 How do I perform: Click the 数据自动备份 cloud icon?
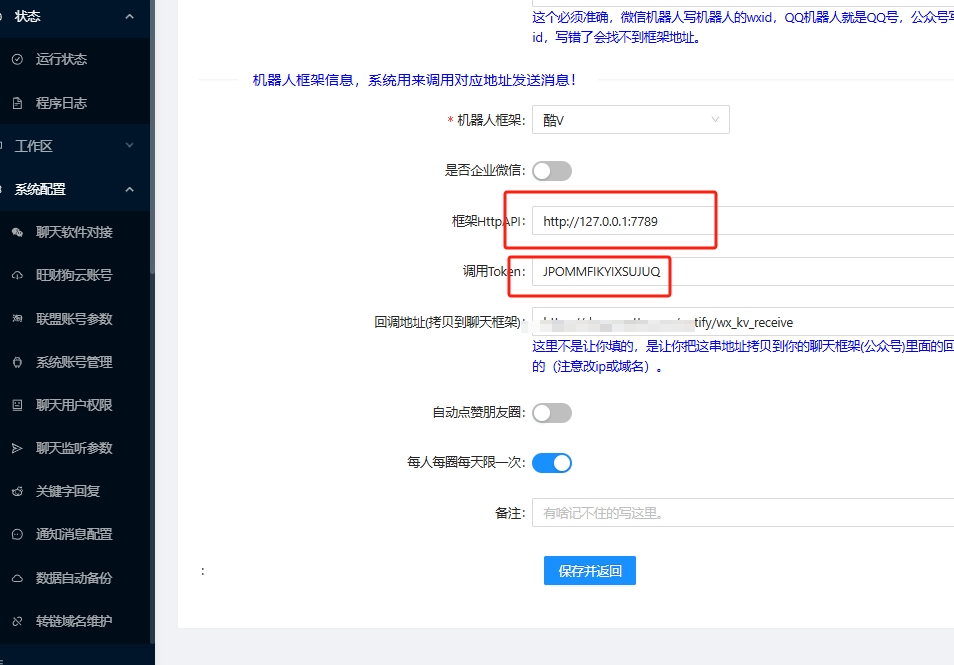click(x=17, y=578)
